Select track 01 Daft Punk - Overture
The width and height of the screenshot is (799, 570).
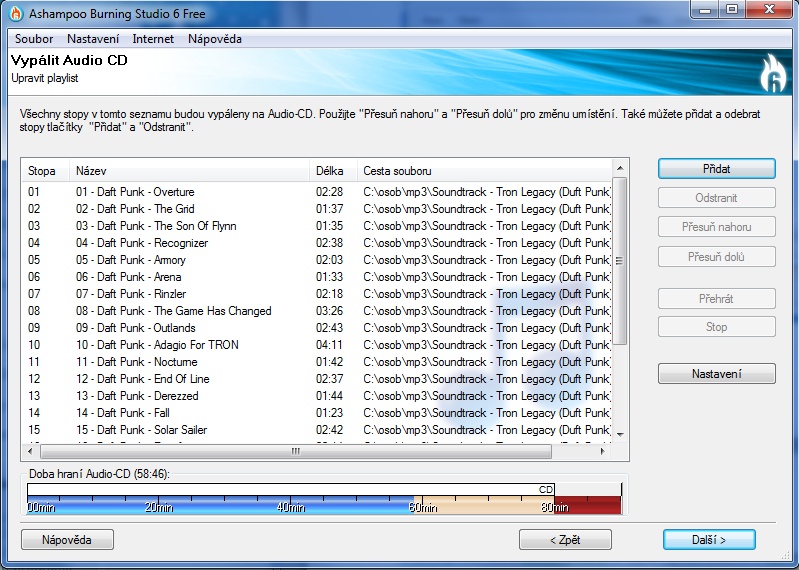click(x=135, y=192)
